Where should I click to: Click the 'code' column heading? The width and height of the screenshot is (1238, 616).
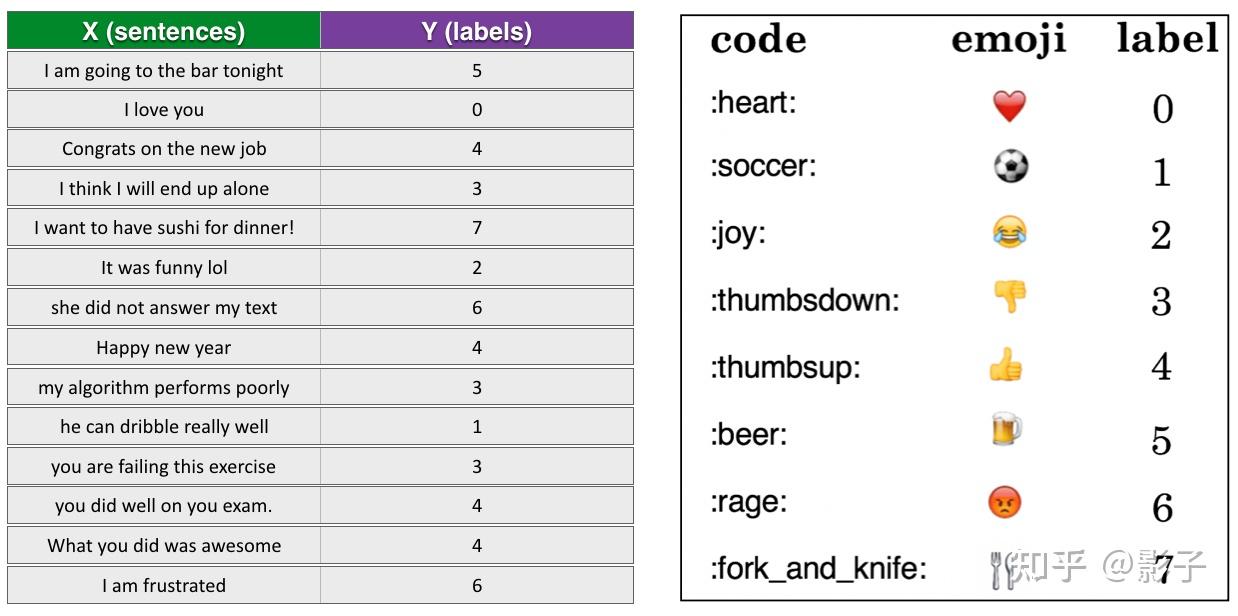pyautogui.click(x=758, y=40)
